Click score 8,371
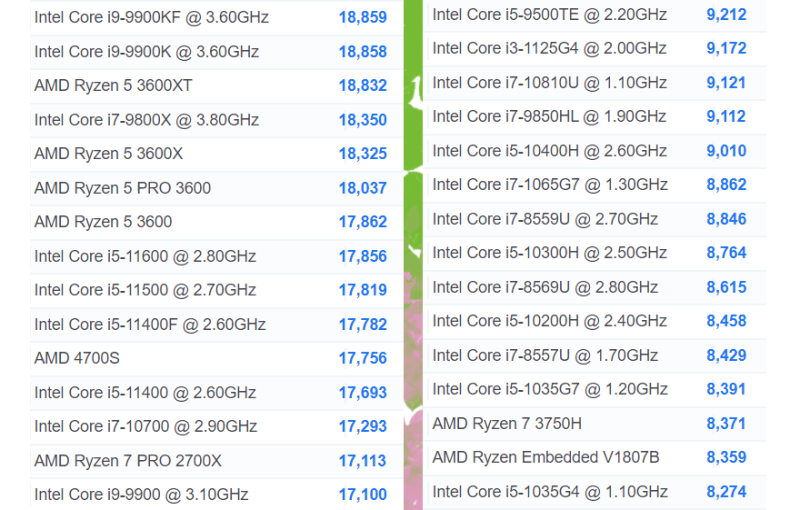Viewport: 800px width, 510px height. [727, 424]
